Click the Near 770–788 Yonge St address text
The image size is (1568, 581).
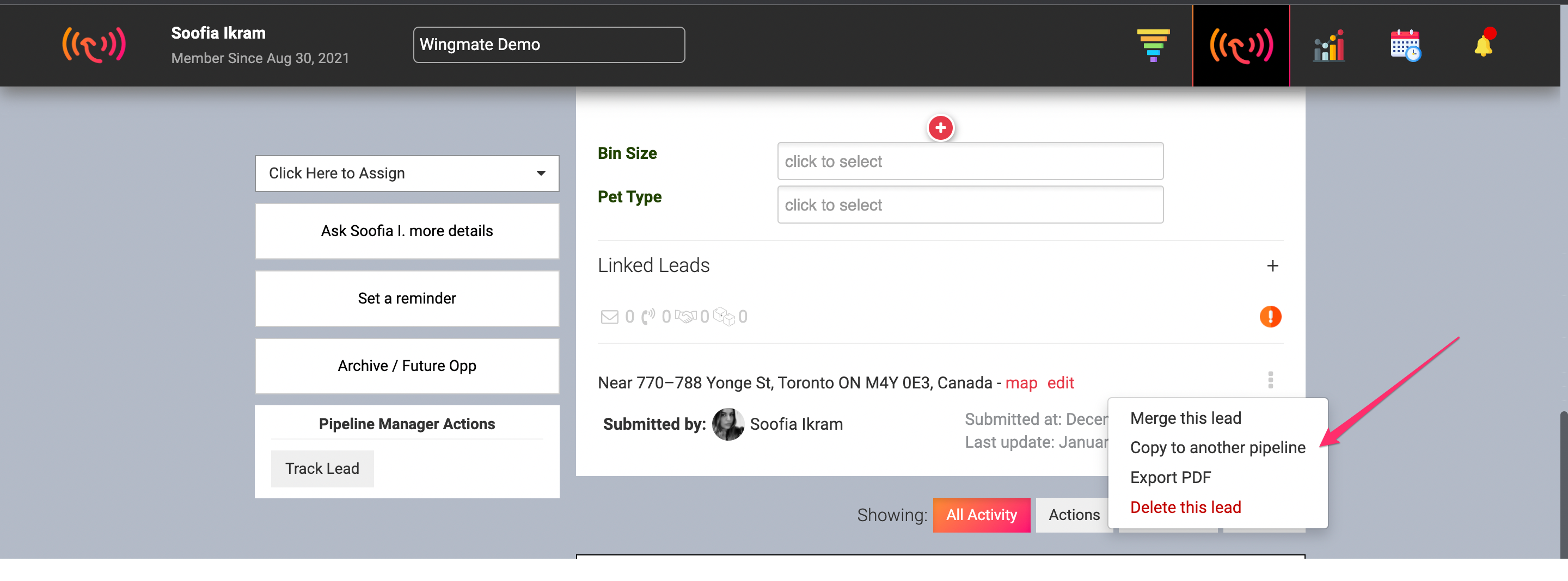tap(794, 382)
